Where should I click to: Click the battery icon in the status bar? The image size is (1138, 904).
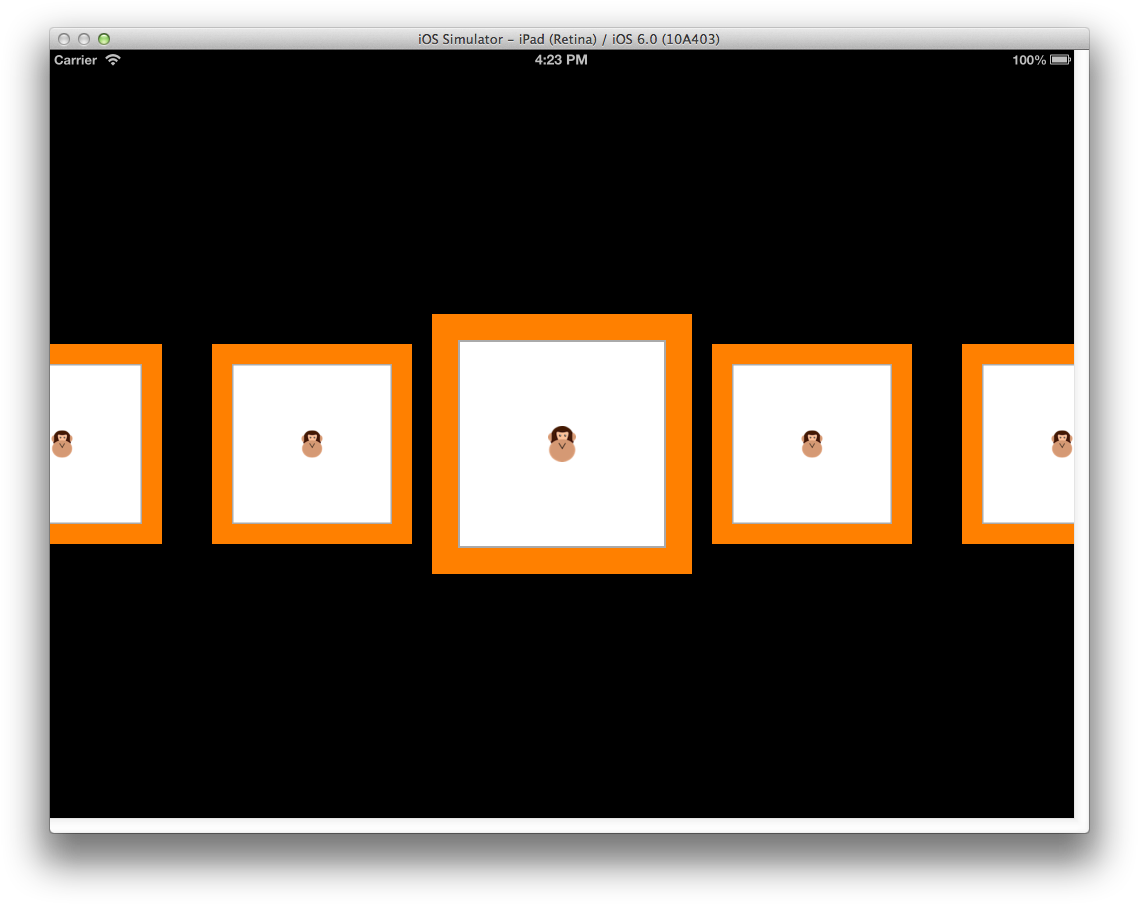pos(1060,60)
